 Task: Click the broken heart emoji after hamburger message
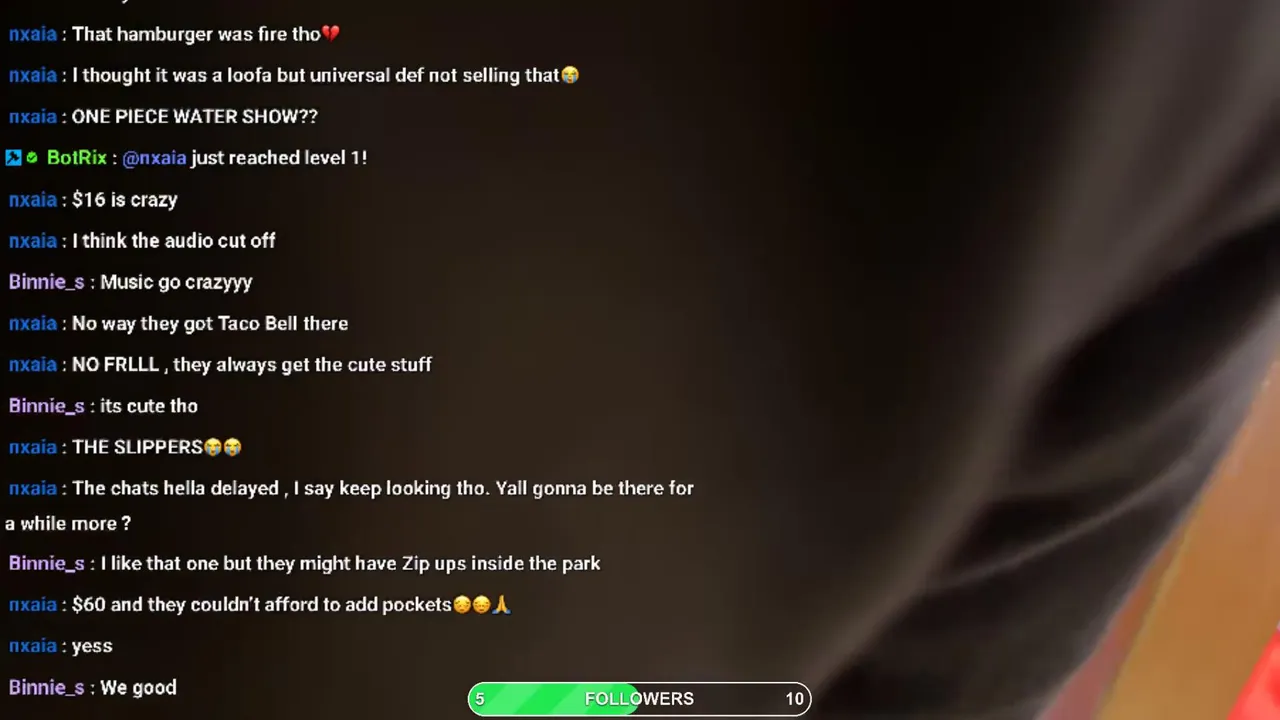(331, 34)
